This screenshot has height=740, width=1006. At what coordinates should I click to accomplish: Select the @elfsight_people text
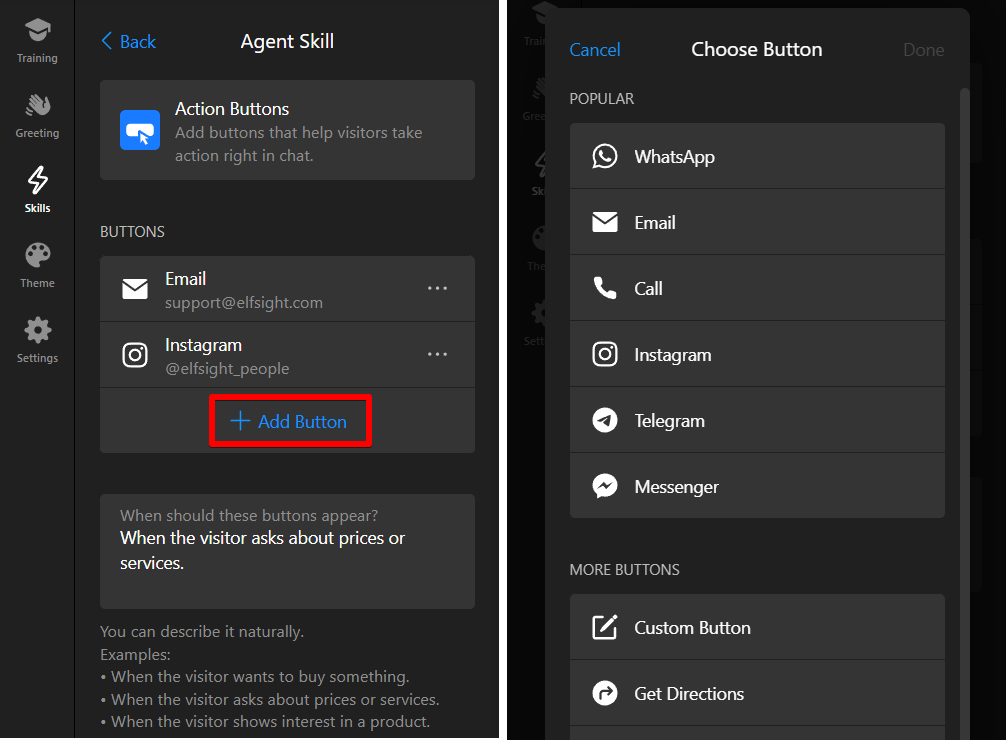point(227,369)
